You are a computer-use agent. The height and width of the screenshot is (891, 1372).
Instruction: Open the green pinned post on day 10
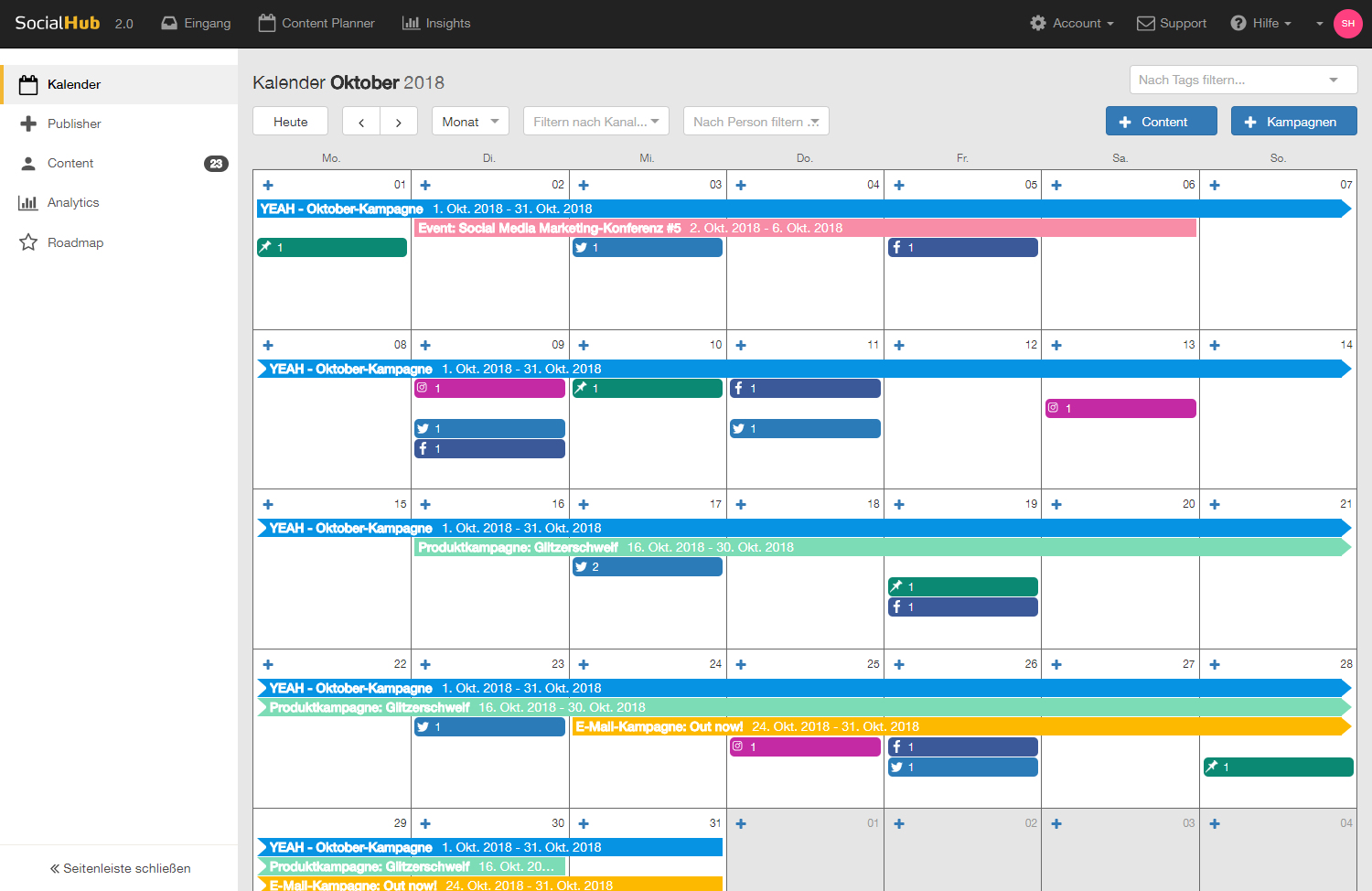click(x=648, y=388)
